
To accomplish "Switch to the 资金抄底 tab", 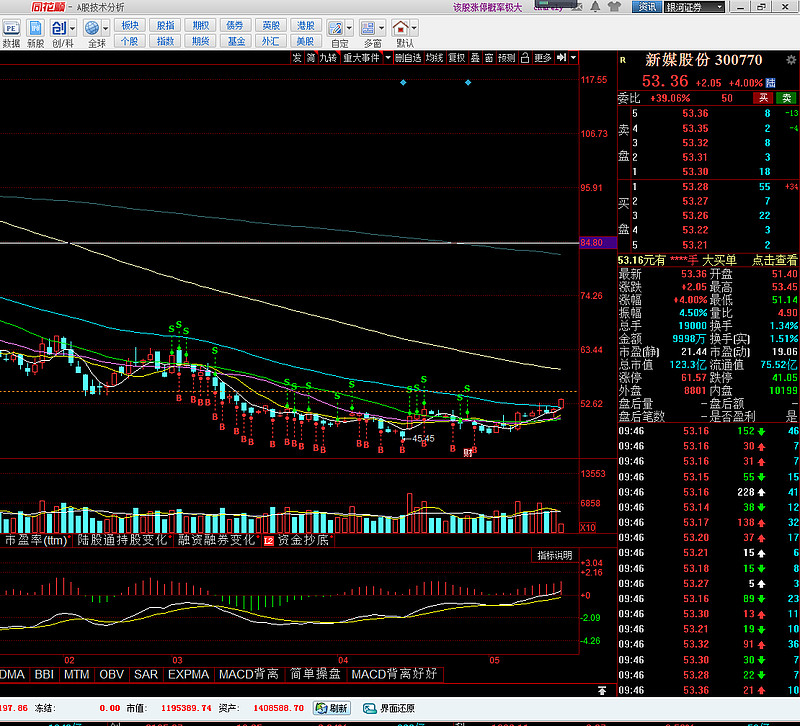I will click(x=303, y=540).
